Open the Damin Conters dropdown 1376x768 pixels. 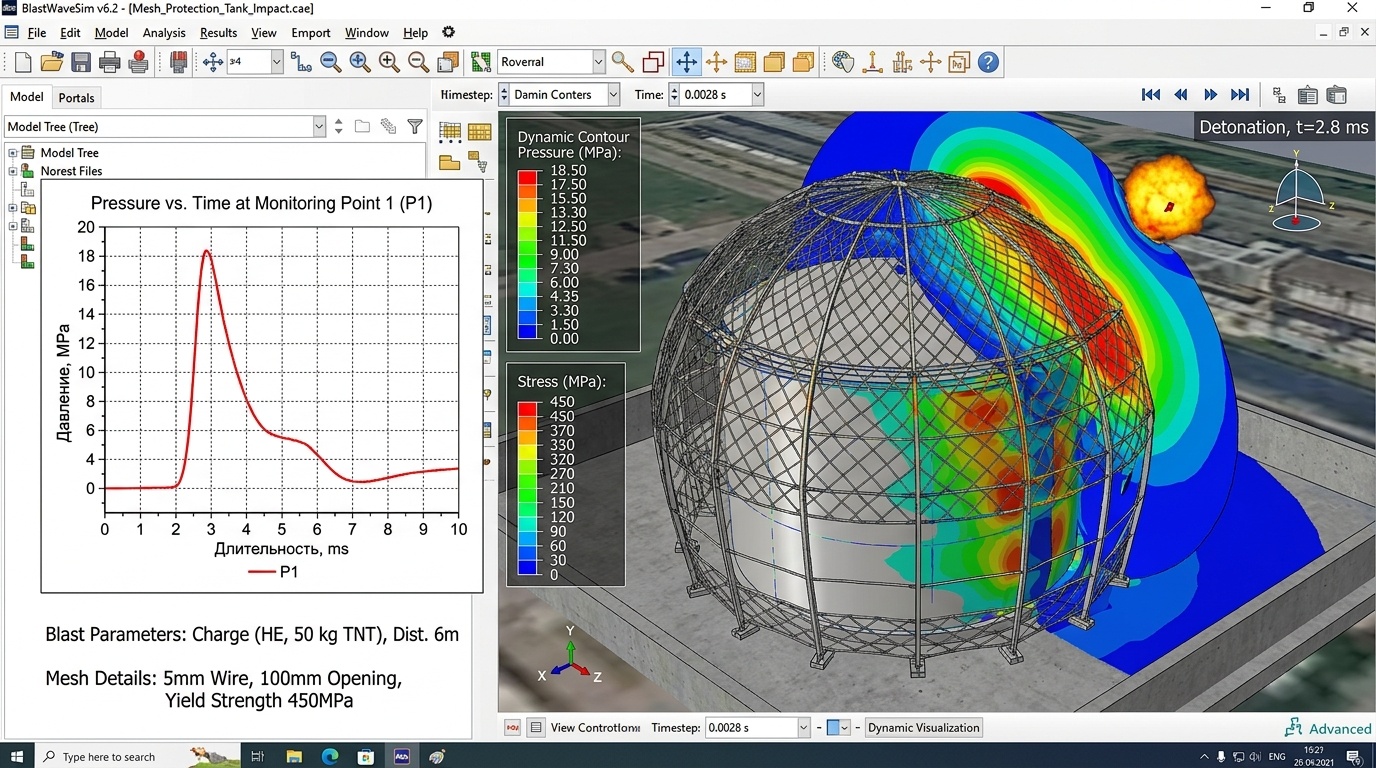(615, 95)
